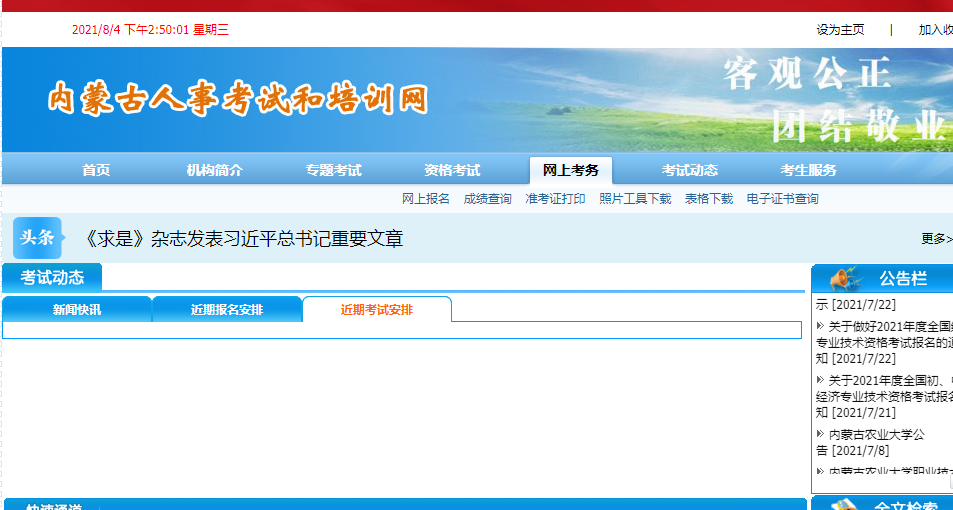The image size is (953, 510).
Task: Click the megaphone icon beside 公告栏
Action: click(x=845, y=279)
